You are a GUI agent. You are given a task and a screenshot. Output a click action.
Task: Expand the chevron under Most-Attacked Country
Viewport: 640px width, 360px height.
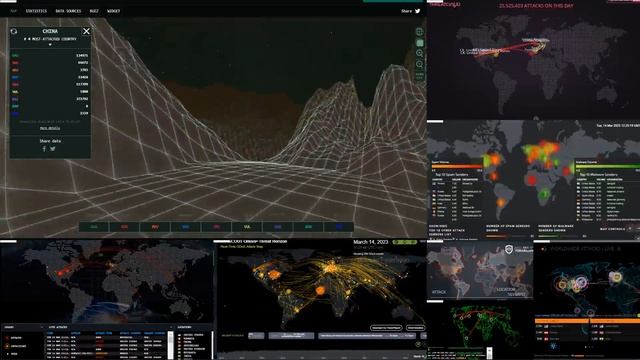(x=50, y=44)
